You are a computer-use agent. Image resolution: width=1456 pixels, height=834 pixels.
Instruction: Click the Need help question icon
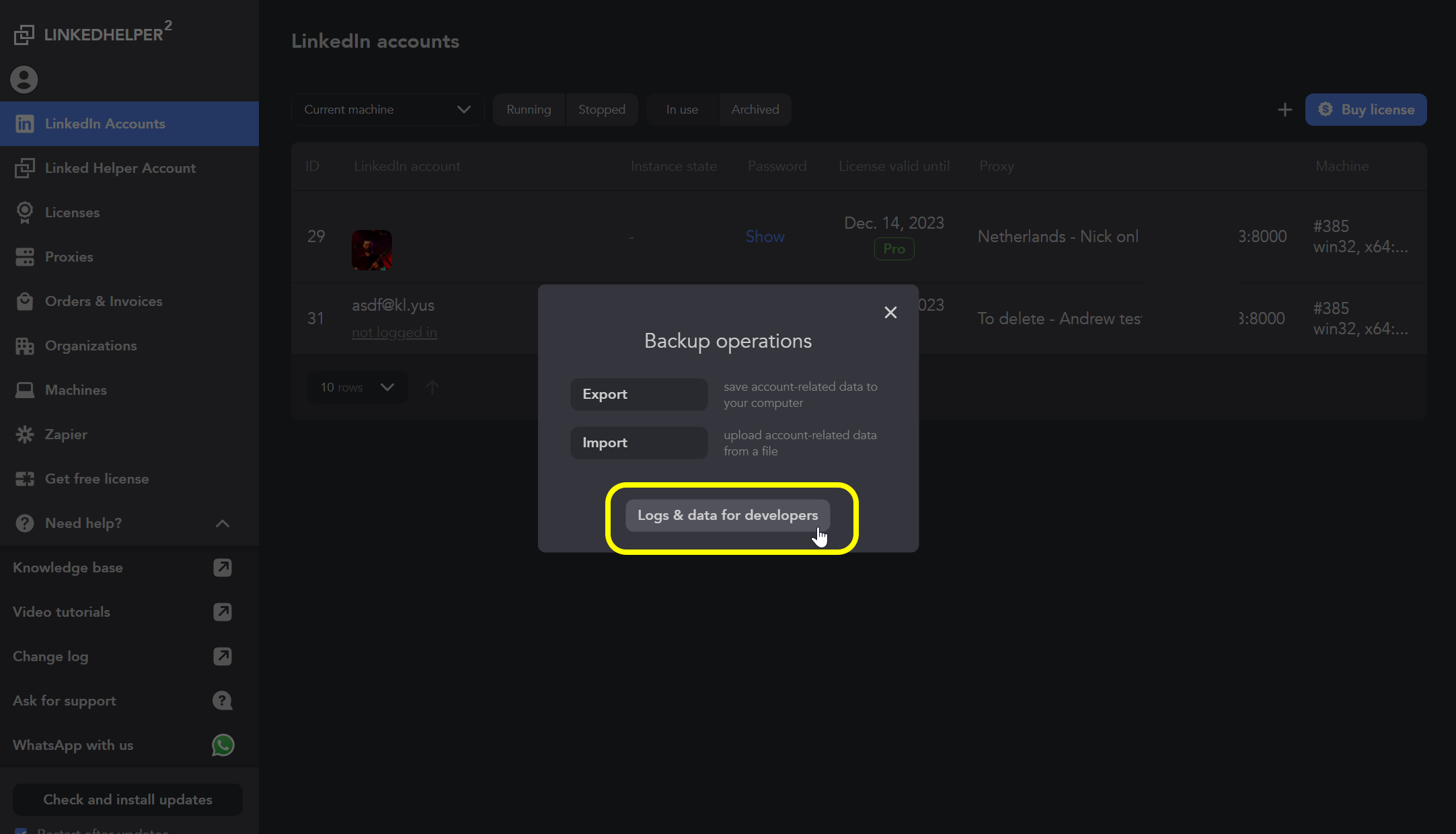coord(25,523)
